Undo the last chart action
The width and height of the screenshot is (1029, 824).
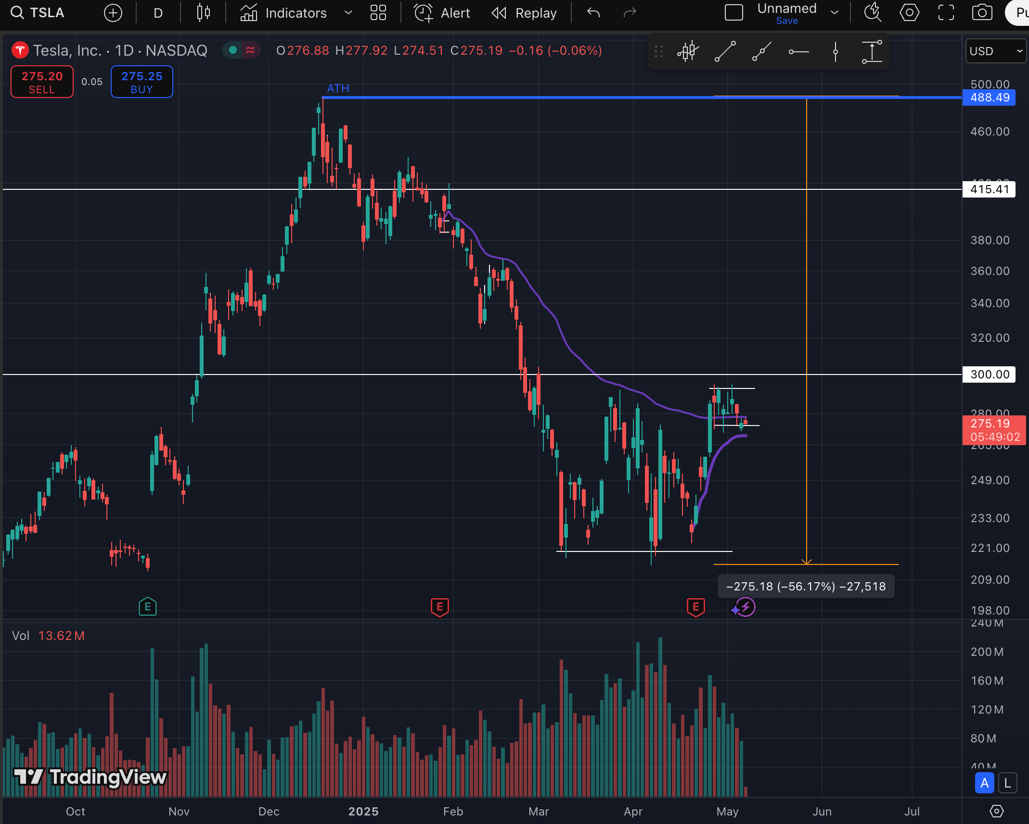pyautogui.click(x=593, y=13)
